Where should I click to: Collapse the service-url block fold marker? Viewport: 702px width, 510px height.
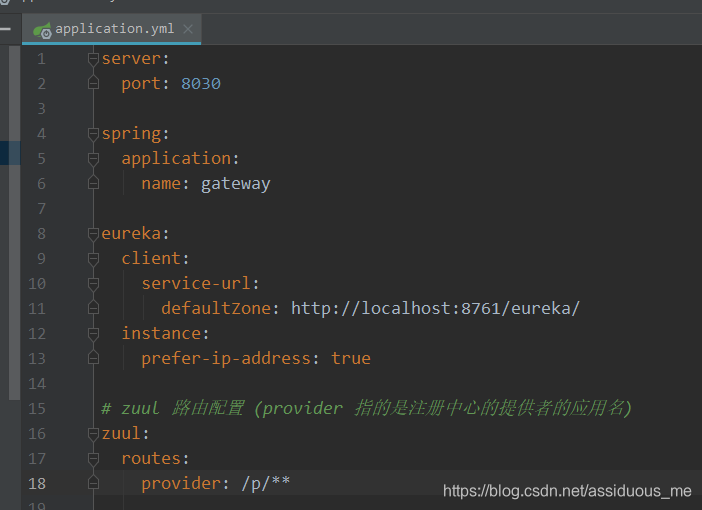pos(93,283)
